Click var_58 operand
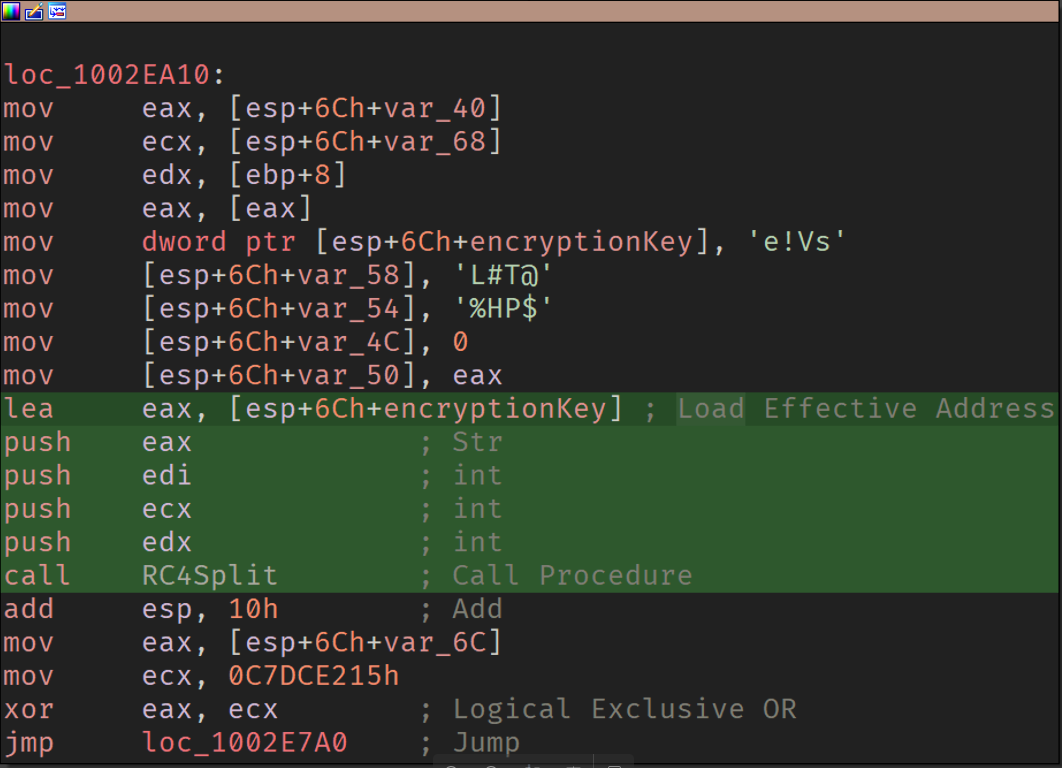Screen dimensions: 1062x768 coord(348,274)
